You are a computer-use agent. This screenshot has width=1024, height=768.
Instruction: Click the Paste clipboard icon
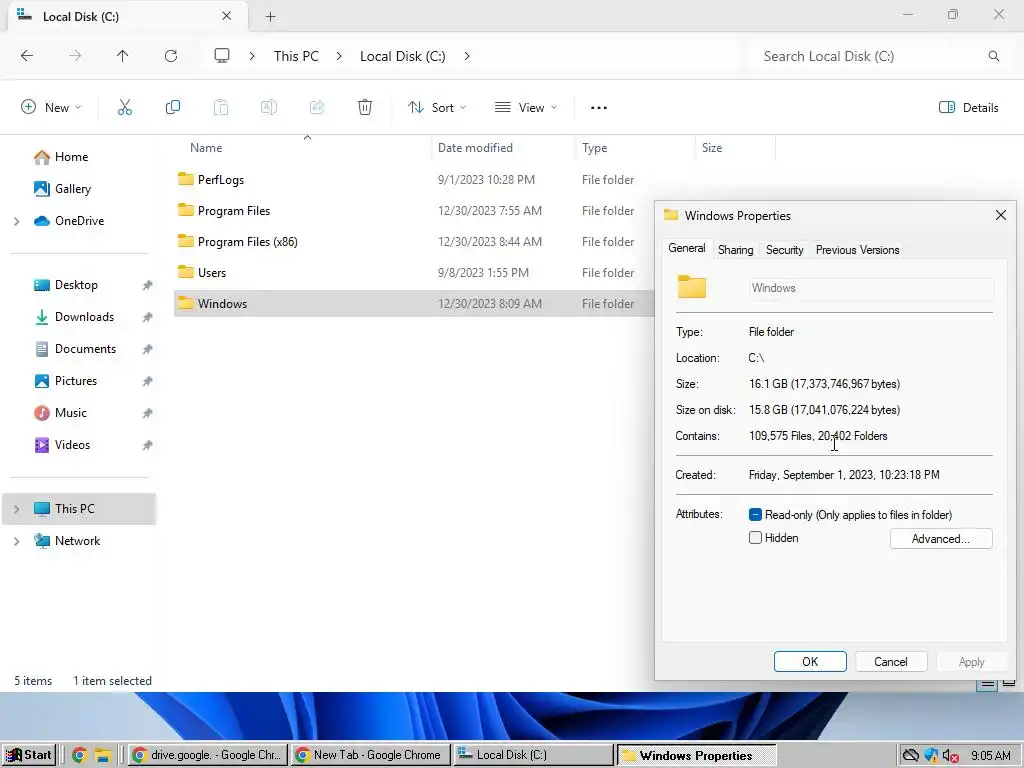(221, 108)
